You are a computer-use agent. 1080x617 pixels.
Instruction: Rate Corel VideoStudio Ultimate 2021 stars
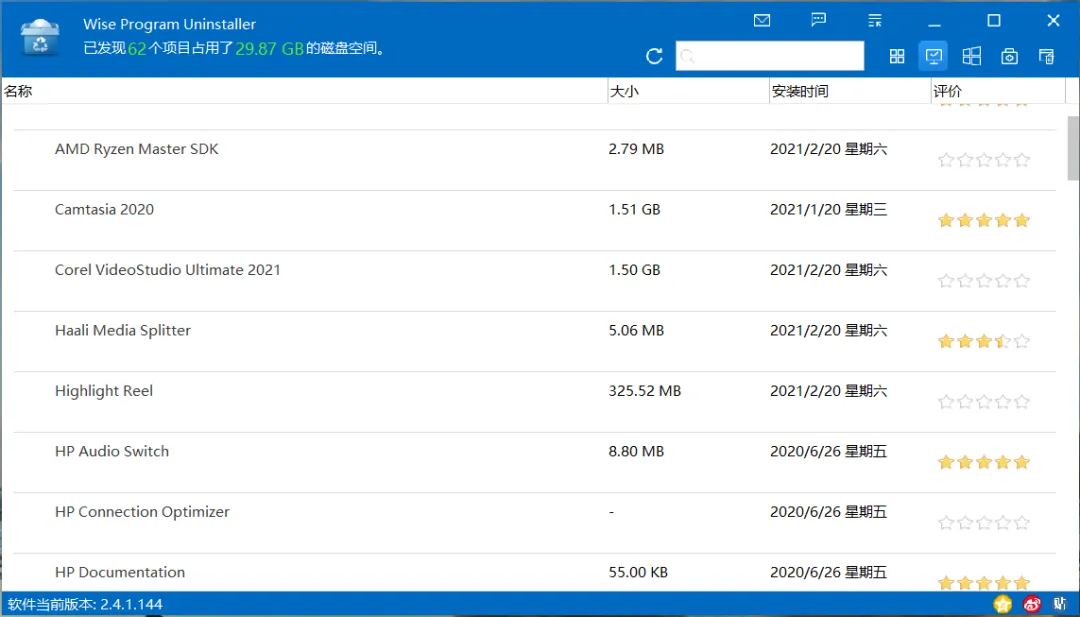pyautogui.click(x=984, y=281)
